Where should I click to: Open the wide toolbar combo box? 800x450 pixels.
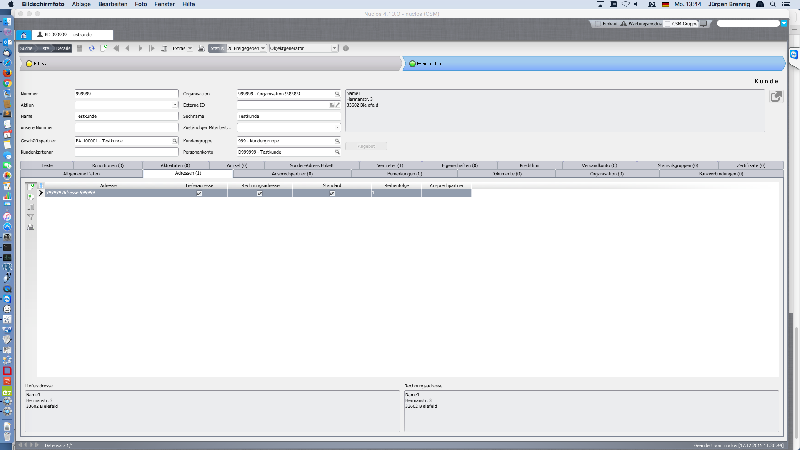click(x=304, y=48)
